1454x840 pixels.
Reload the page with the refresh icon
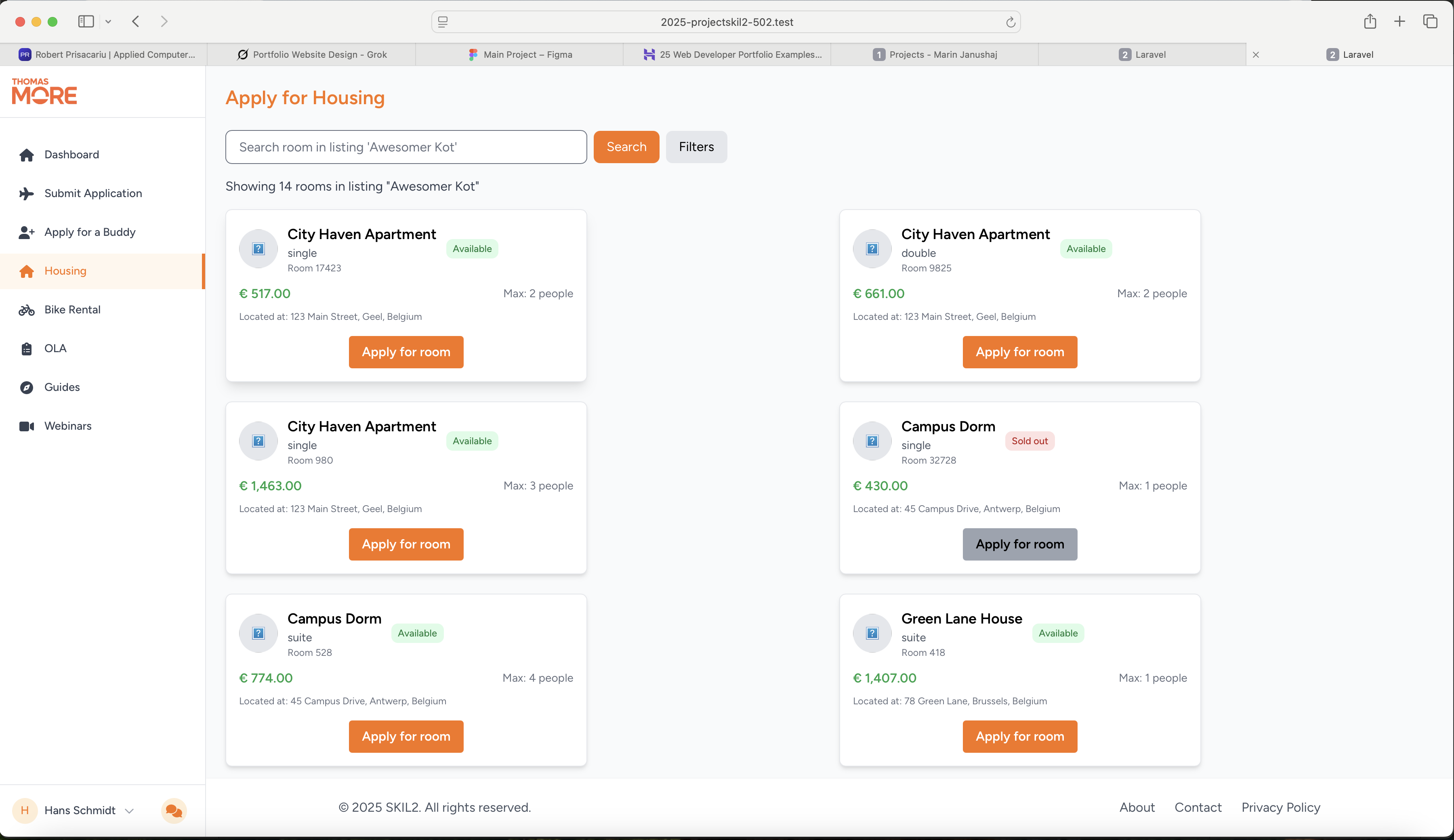[x=1010, y=22]
